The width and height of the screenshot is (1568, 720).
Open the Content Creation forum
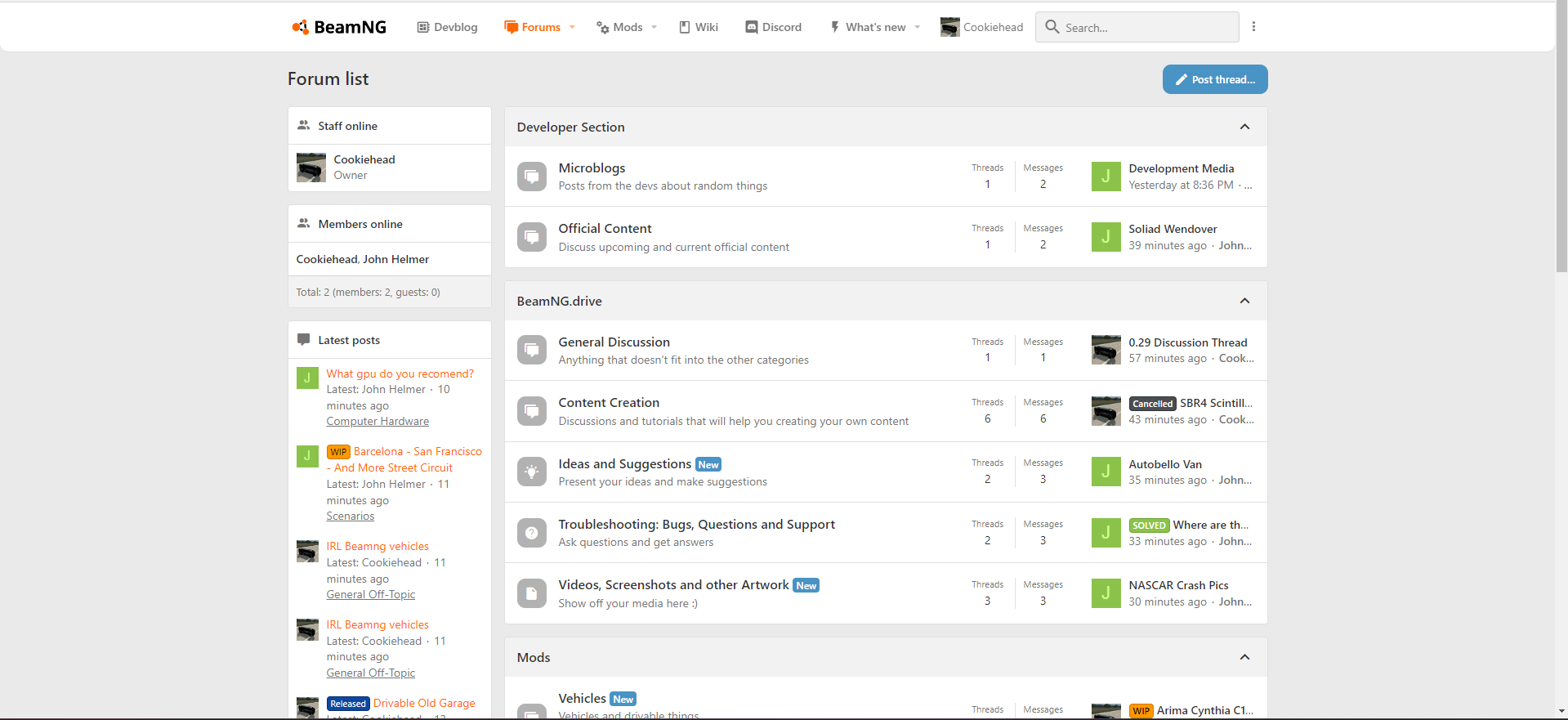[609, 402]
